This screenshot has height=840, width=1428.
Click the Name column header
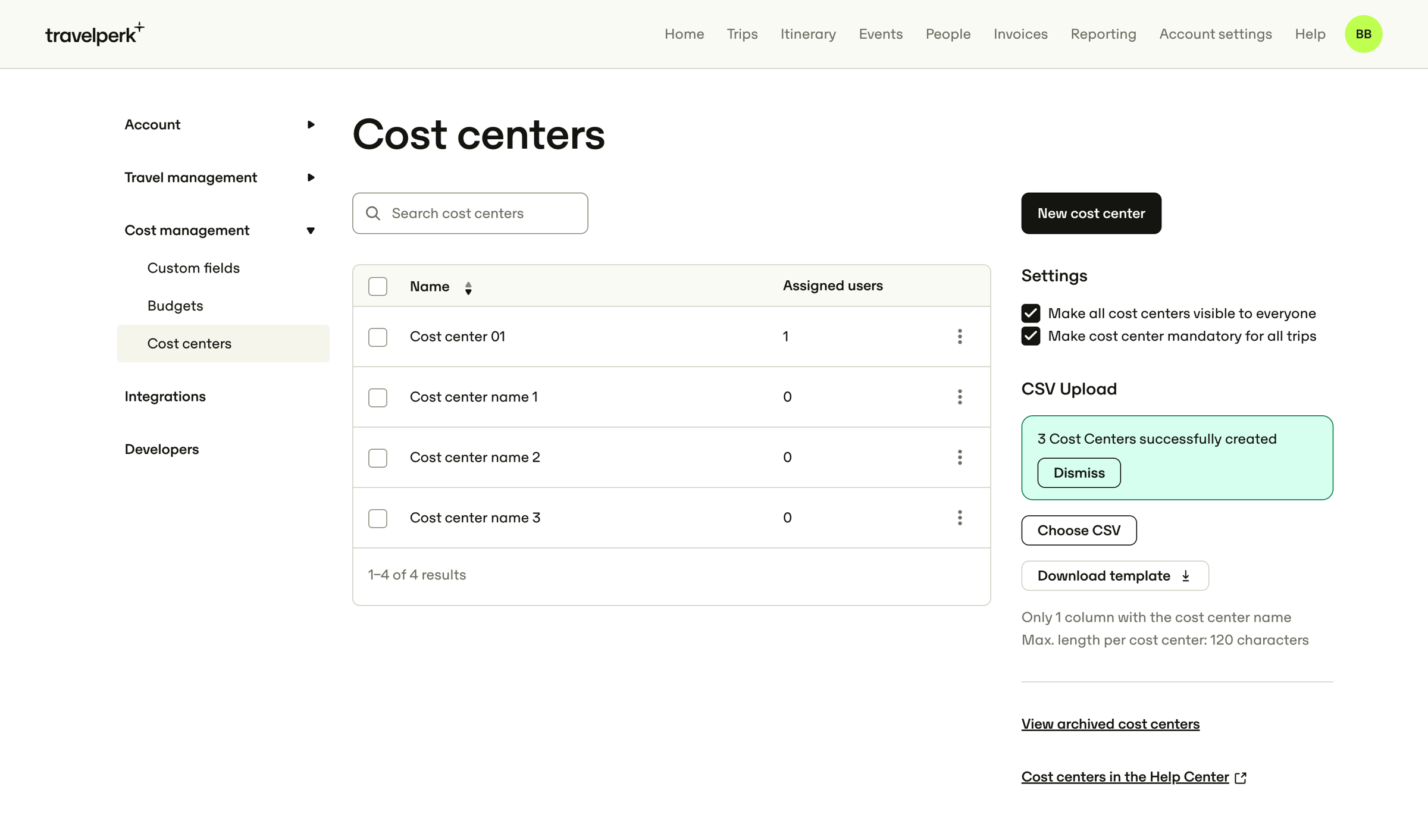430,286
